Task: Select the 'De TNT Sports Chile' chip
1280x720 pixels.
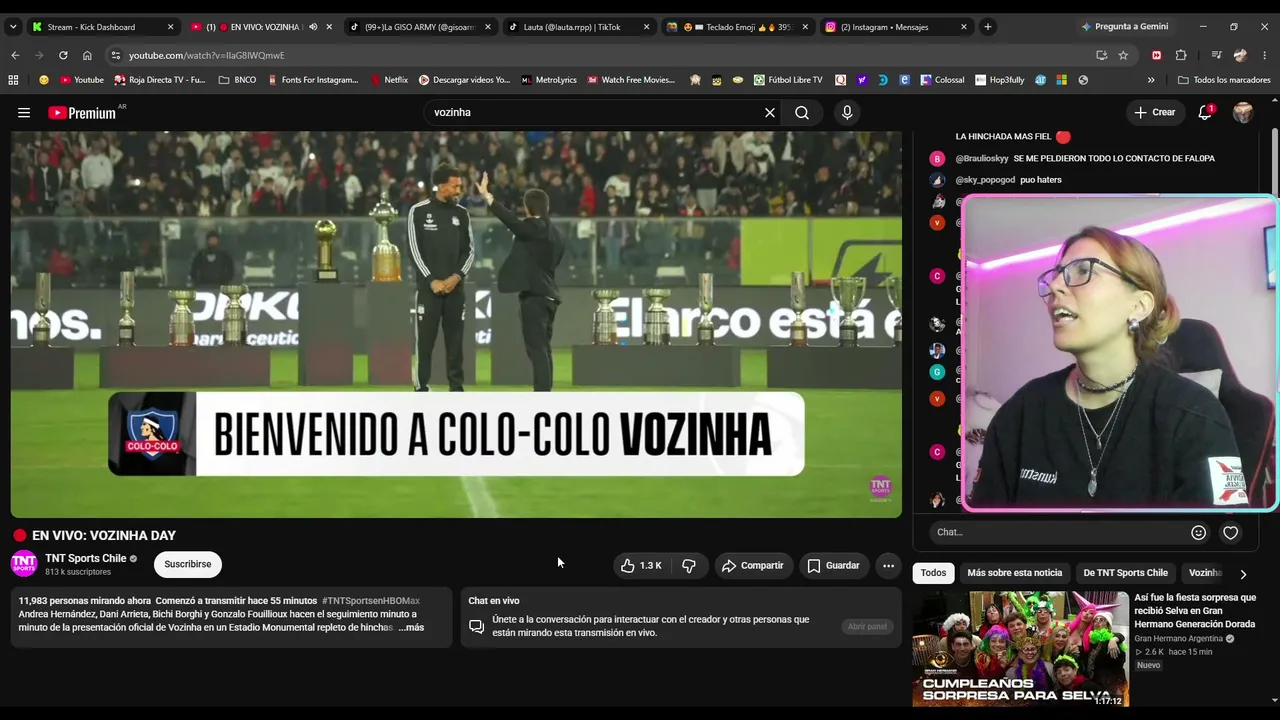Action: [x=1126, y=573]
